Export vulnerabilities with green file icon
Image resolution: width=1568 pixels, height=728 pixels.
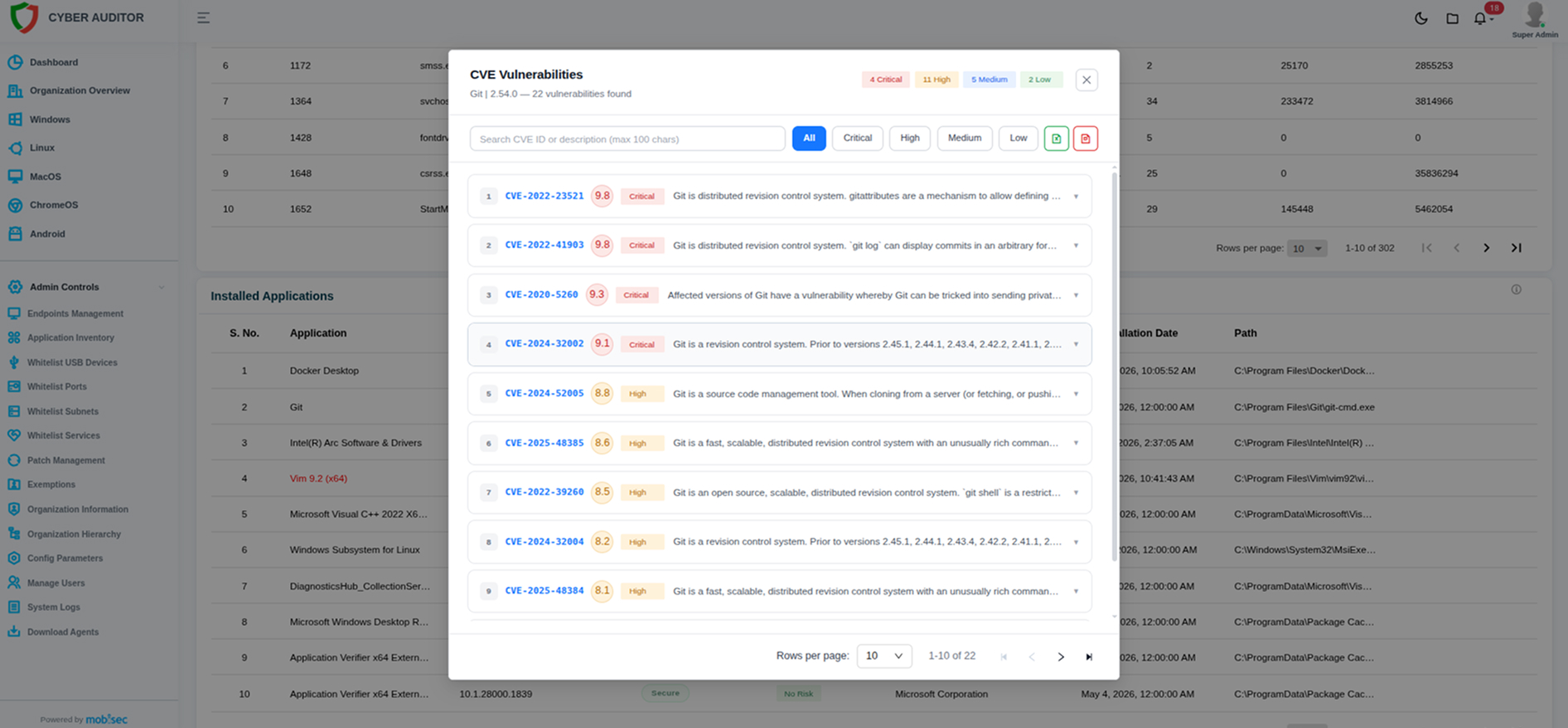tap(1056, 138)
